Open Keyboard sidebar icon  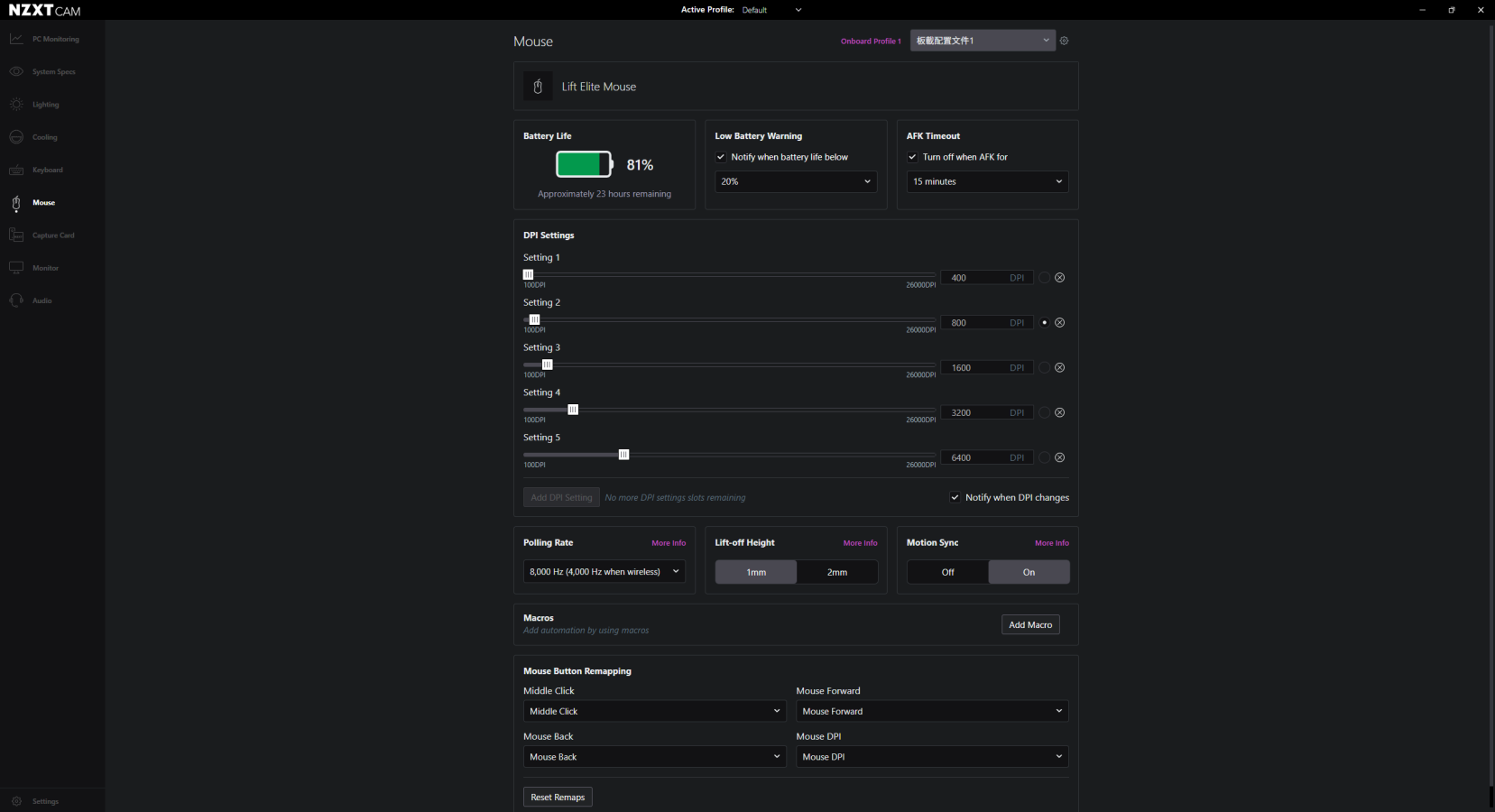pyautogui.click(x=16, y=170)
